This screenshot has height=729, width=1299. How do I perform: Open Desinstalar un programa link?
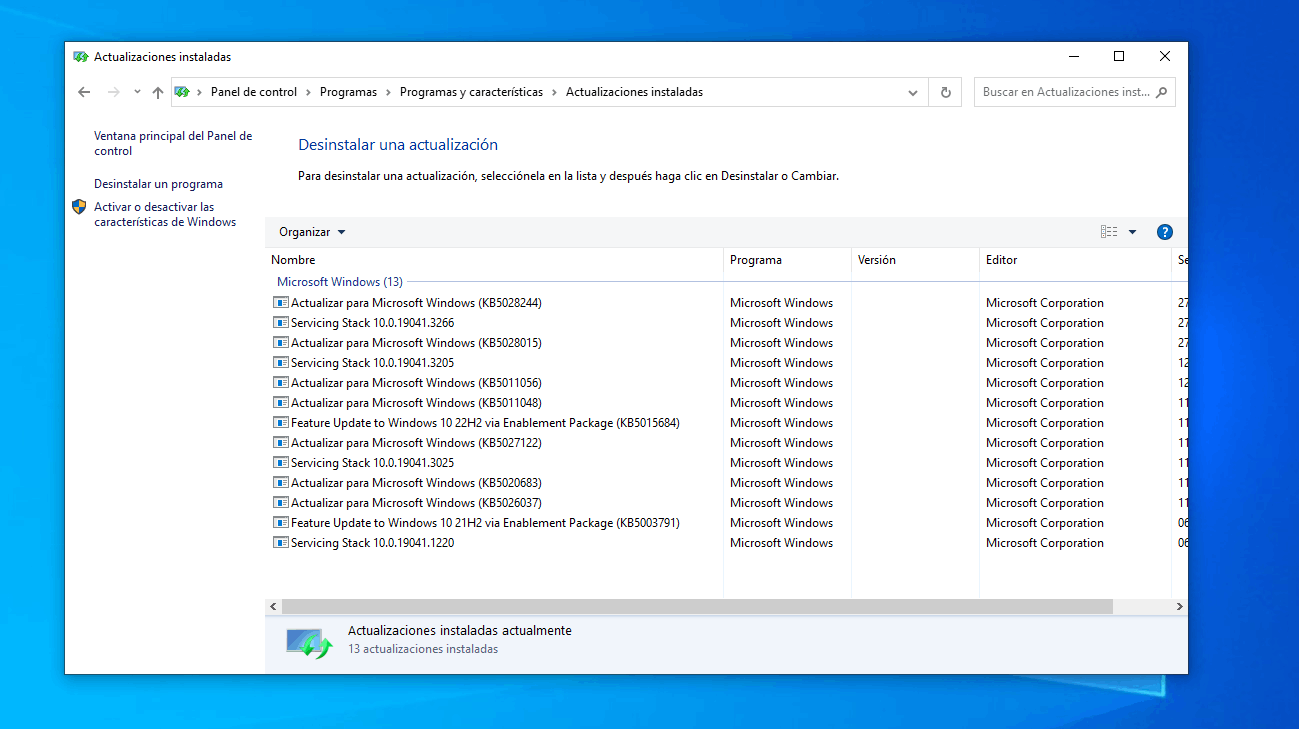158,184
